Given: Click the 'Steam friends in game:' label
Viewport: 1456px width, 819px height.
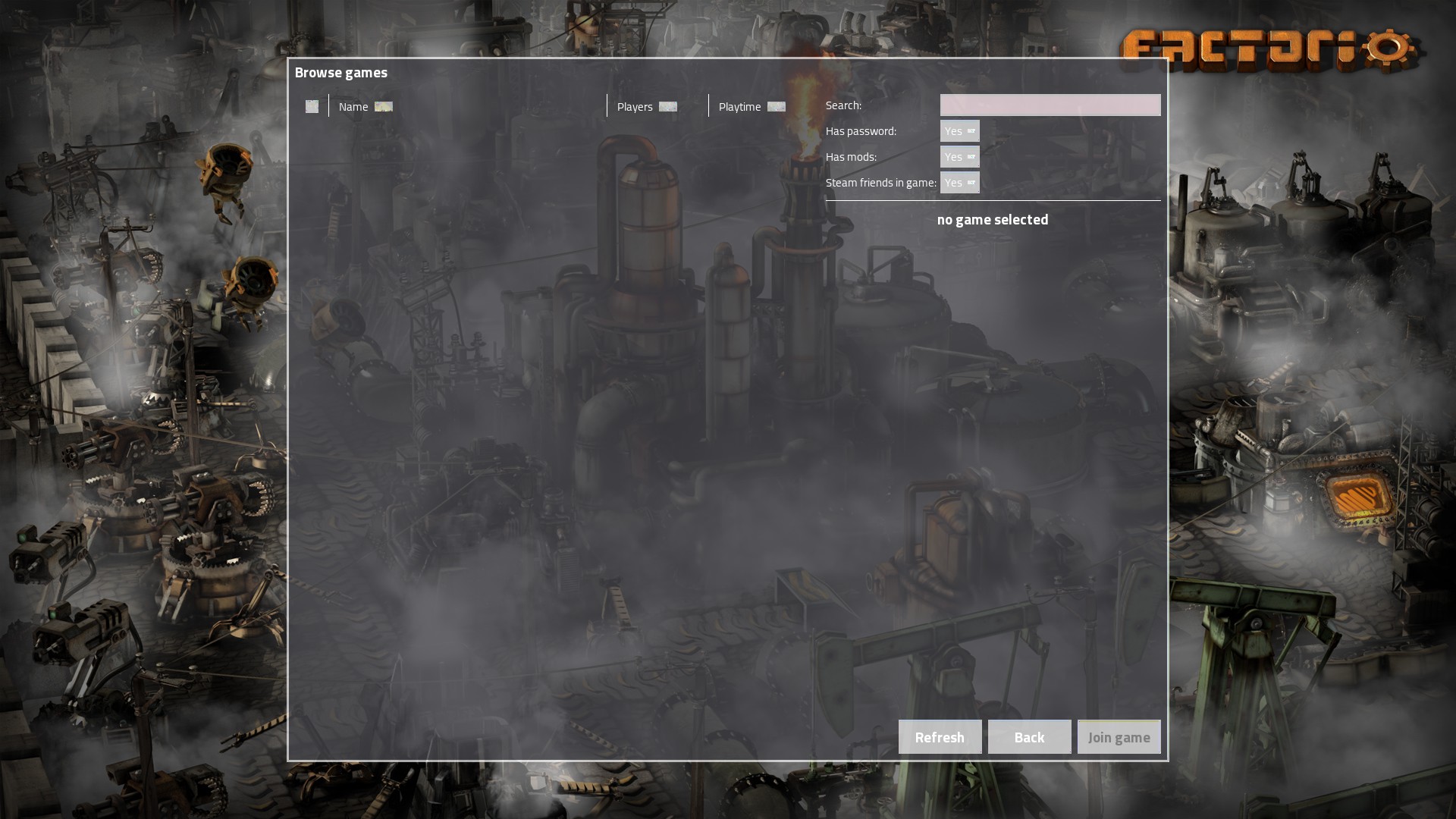Looking at the screenshot, I should point(881,183).
